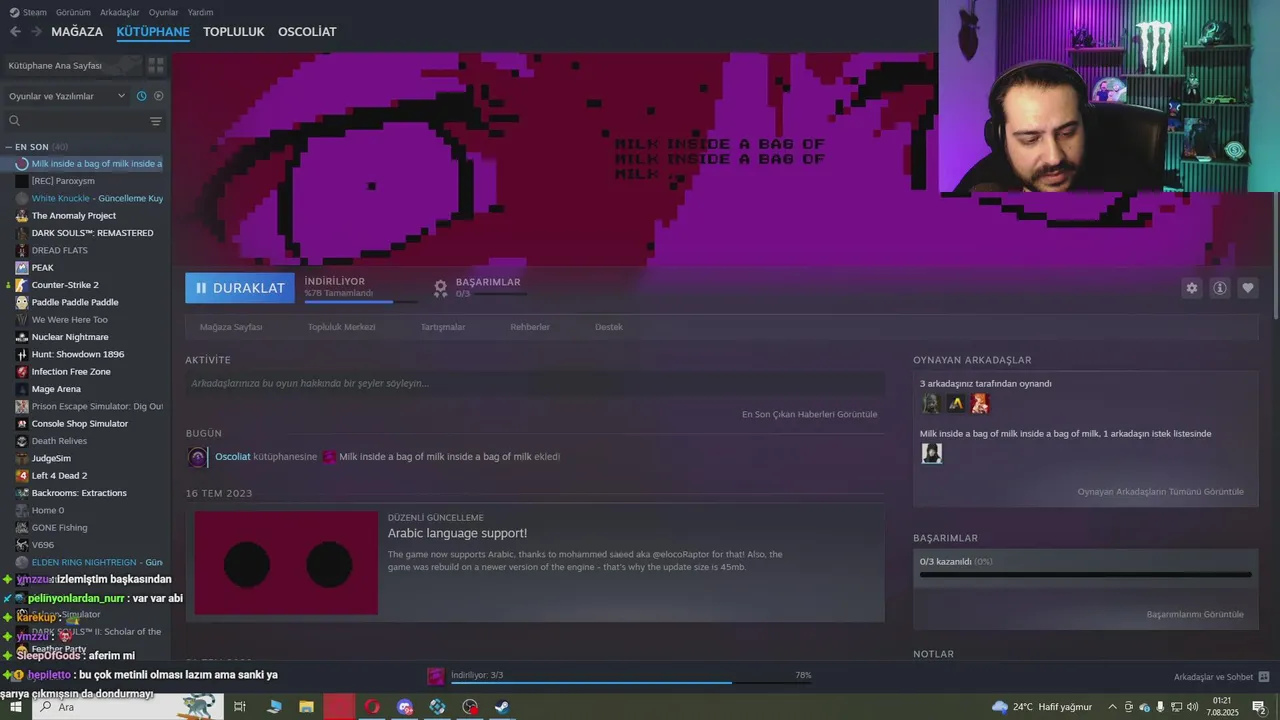The width and height of the screenshot is (1280, 720).
Task: Open the Steam menu
Action: coord(28,12)
